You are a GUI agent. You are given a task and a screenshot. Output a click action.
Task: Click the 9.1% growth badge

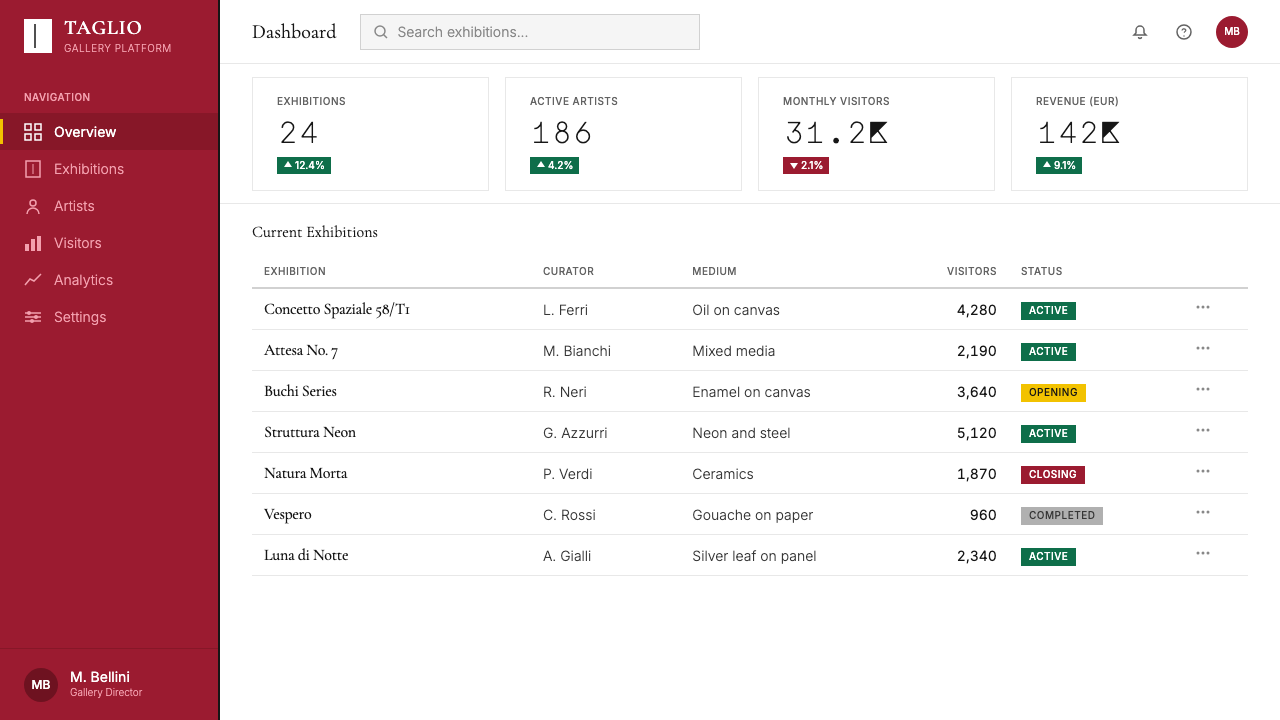[1059, 165]
